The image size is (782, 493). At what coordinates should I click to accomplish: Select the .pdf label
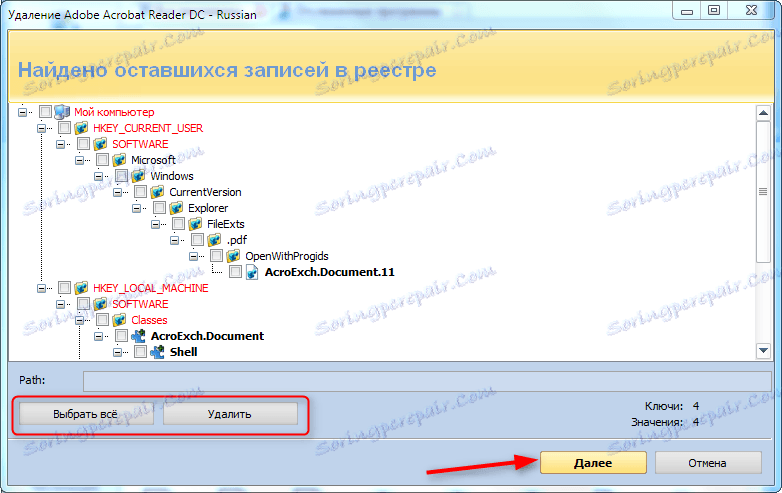pos(236,240)
